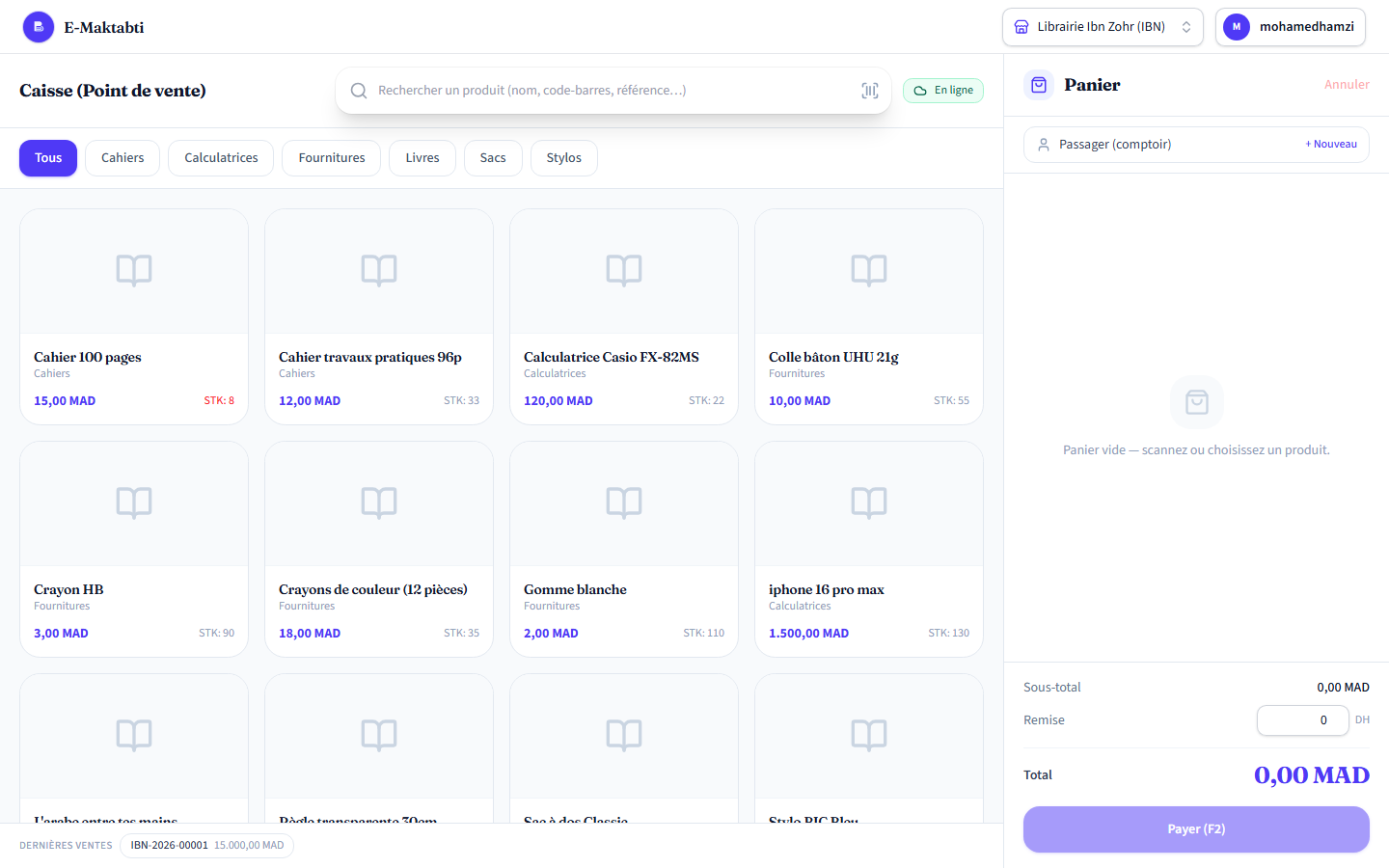Toggle the En ligne status badge
The image size is (1389, 868).
point(943,91)
